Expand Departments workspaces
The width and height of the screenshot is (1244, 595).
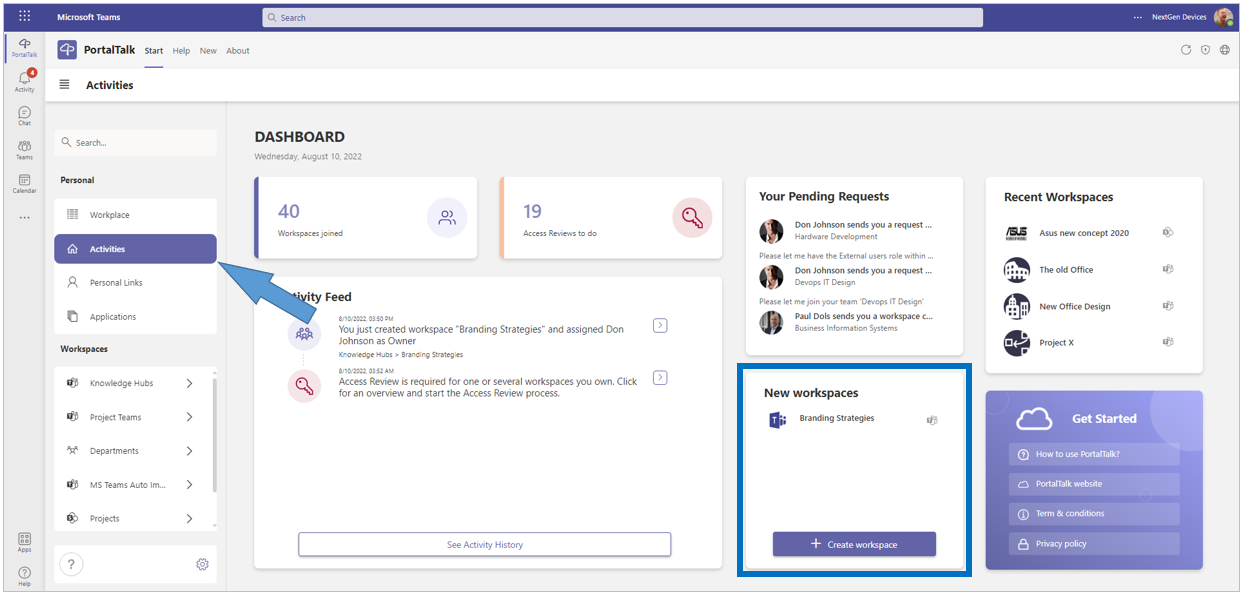(x=190, y=451)
